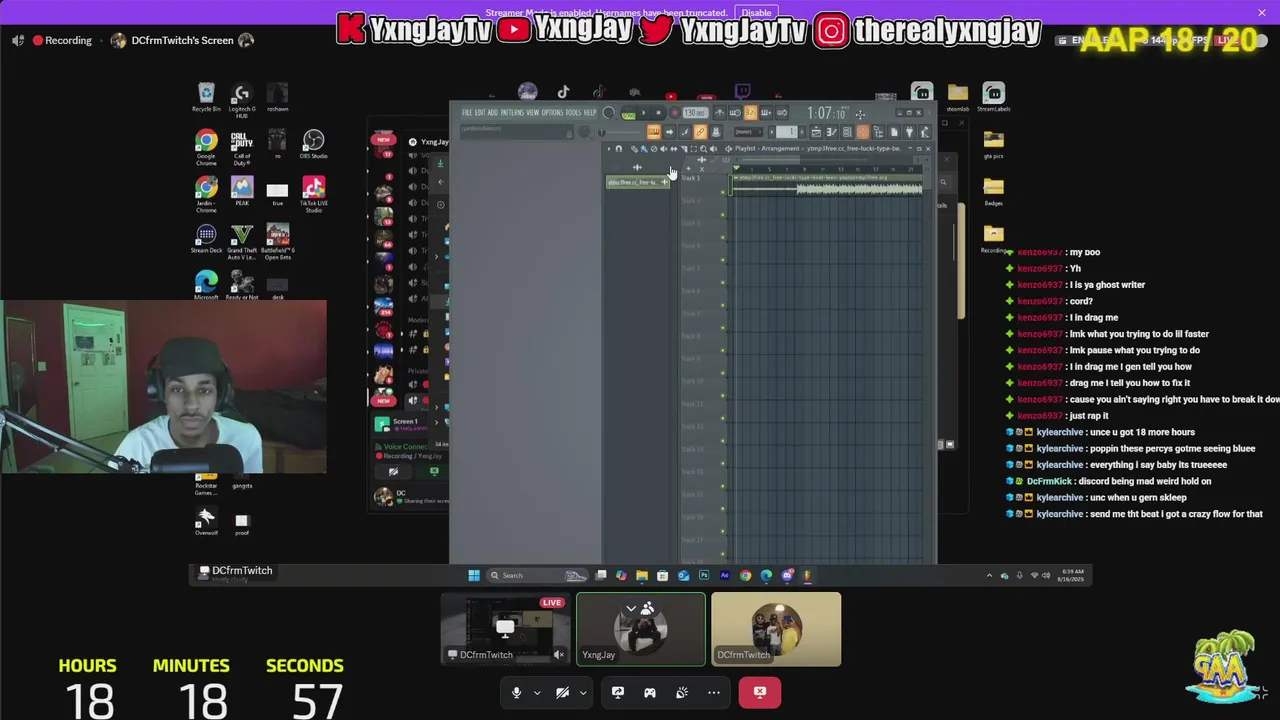The width and height of the screenshot is (1280, 720).
Task: Open the Playlist options arrow menu
Action: [x=610, y=149]
